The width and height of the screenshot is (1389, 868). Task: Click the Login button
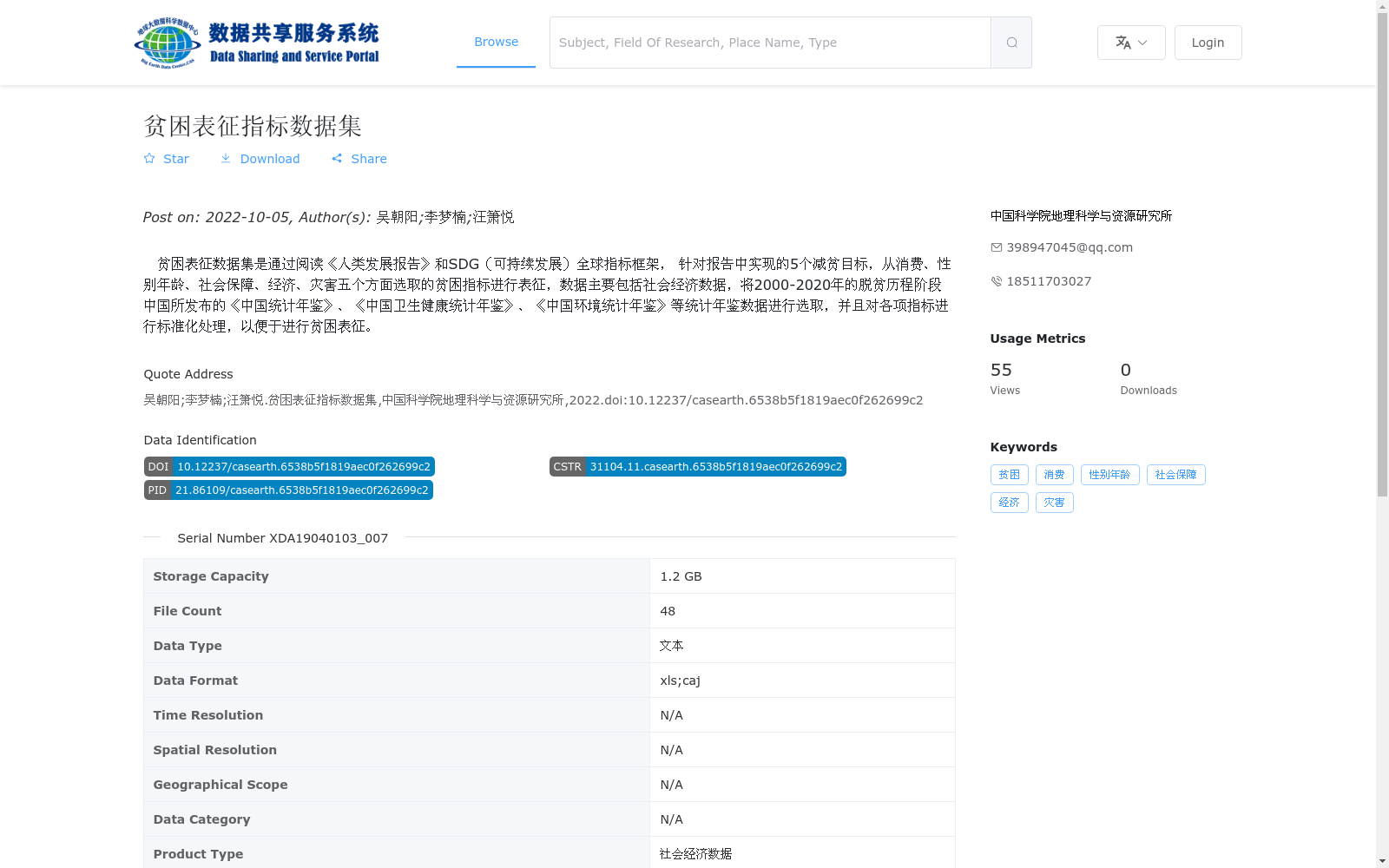(1208, 43)
